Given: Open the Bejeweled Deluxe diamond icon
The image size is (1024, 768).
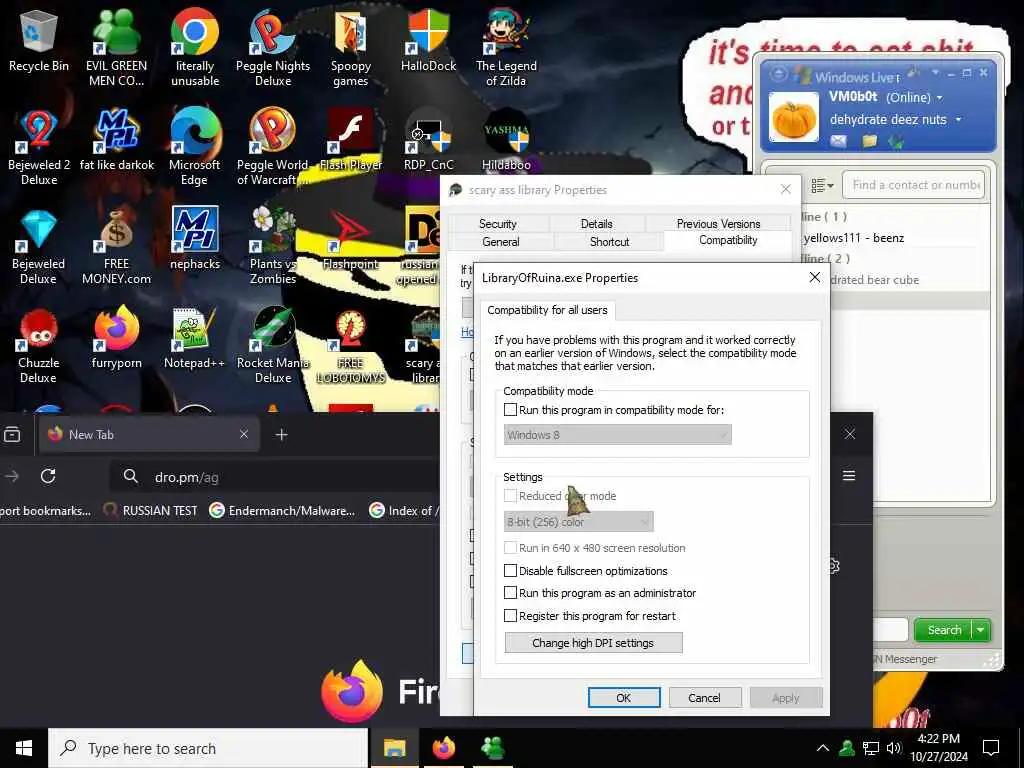Looking at the screenshot, I should [39, 246].
